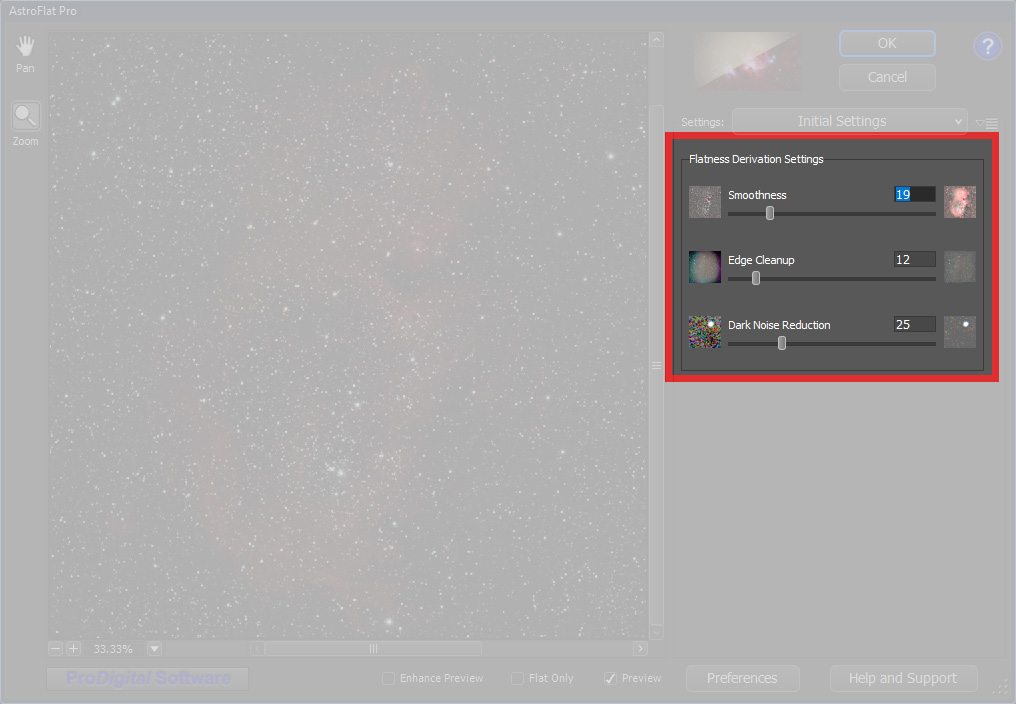The image size is (1016, 704).
Task: Click the Dark Noise Reduction slider handle
Action: pos(781,343)
